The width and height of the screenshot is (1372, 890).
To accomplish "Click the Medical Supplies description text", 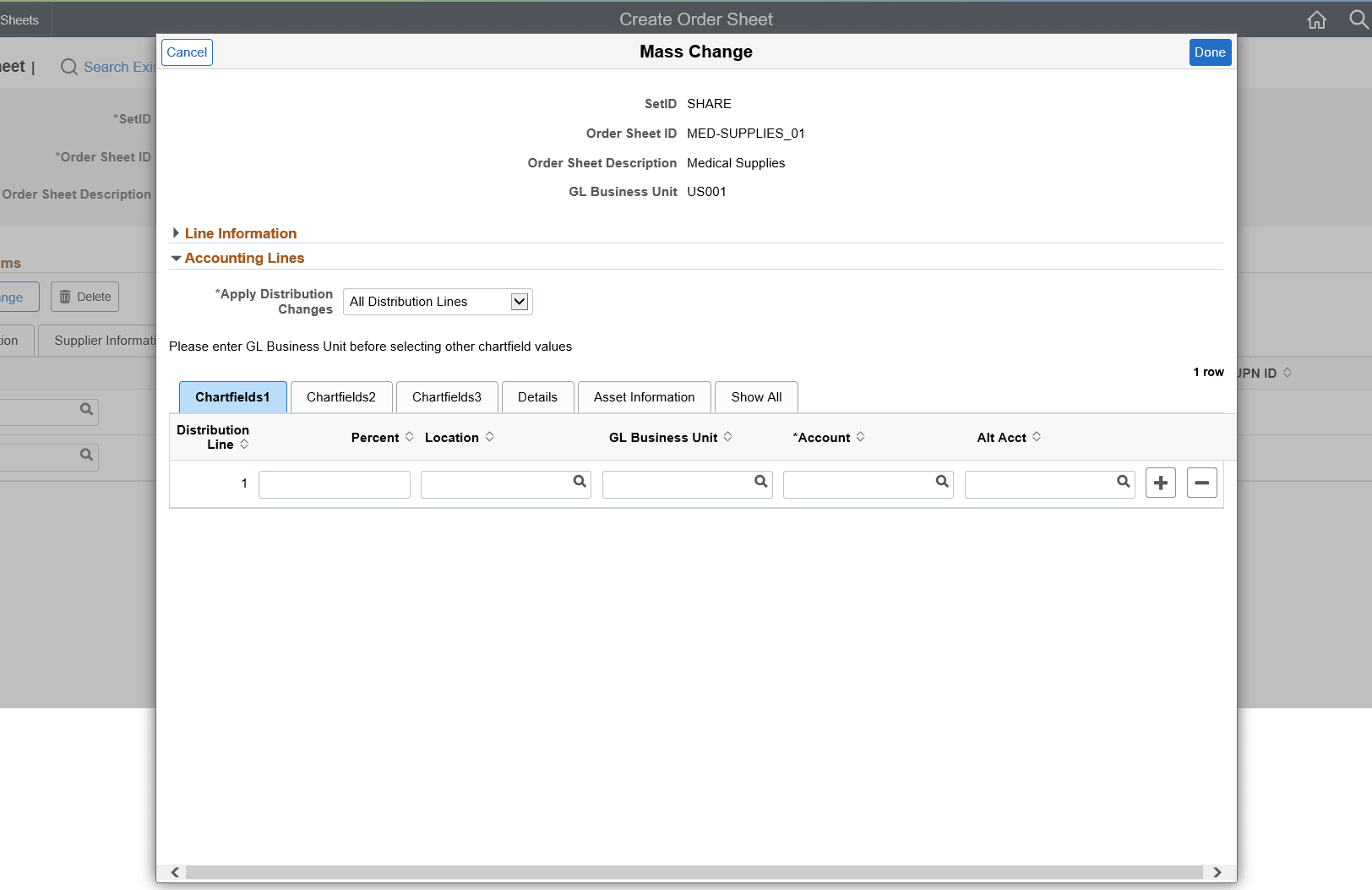I will [x=736, y=163].
